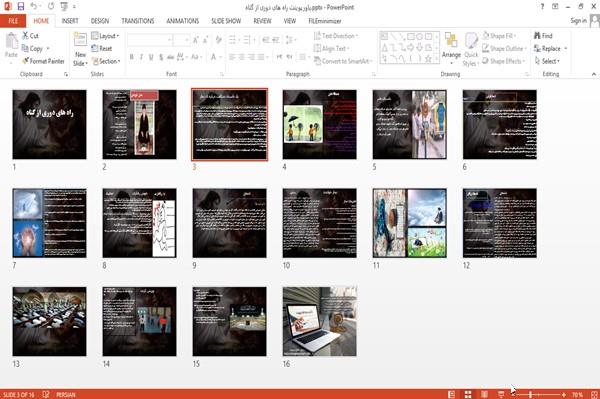Click zoom in plus button
Screen dimensions: 600x399
click(564, 394)
